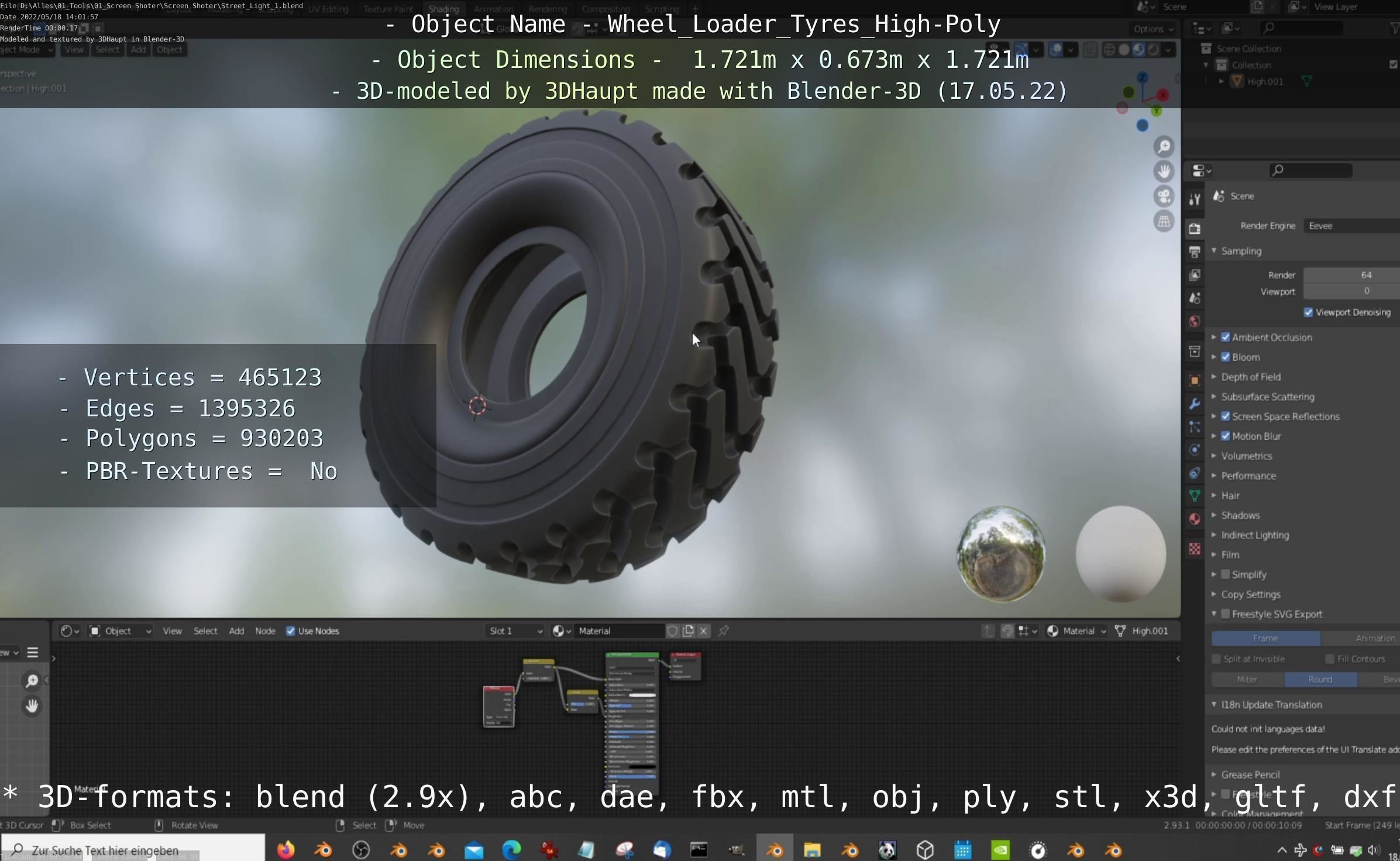Toggle Use Nodes checkbox
Image resolution: width=1400 pixels, height=861 pixels.
pyautogui.click(x=290, y=631)
